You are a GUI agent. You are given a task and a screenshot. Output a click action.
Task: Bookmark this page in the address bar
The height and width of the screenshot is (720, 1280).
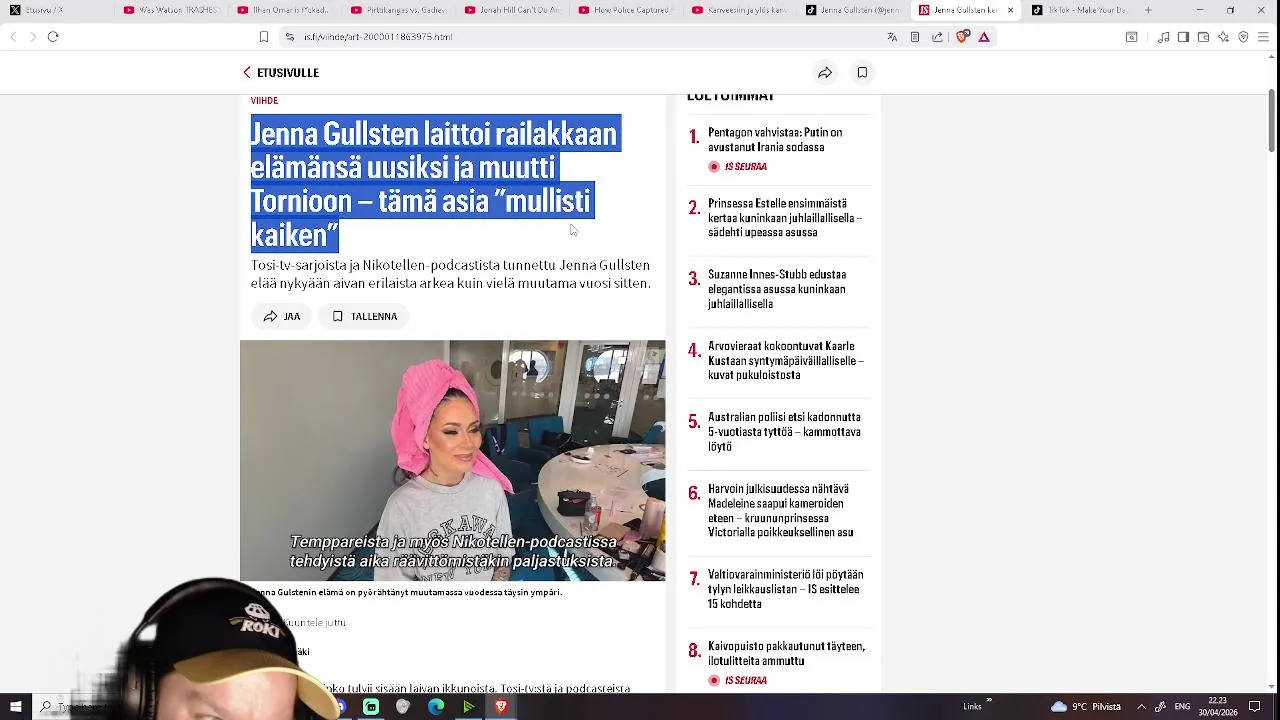pos(264,37)
